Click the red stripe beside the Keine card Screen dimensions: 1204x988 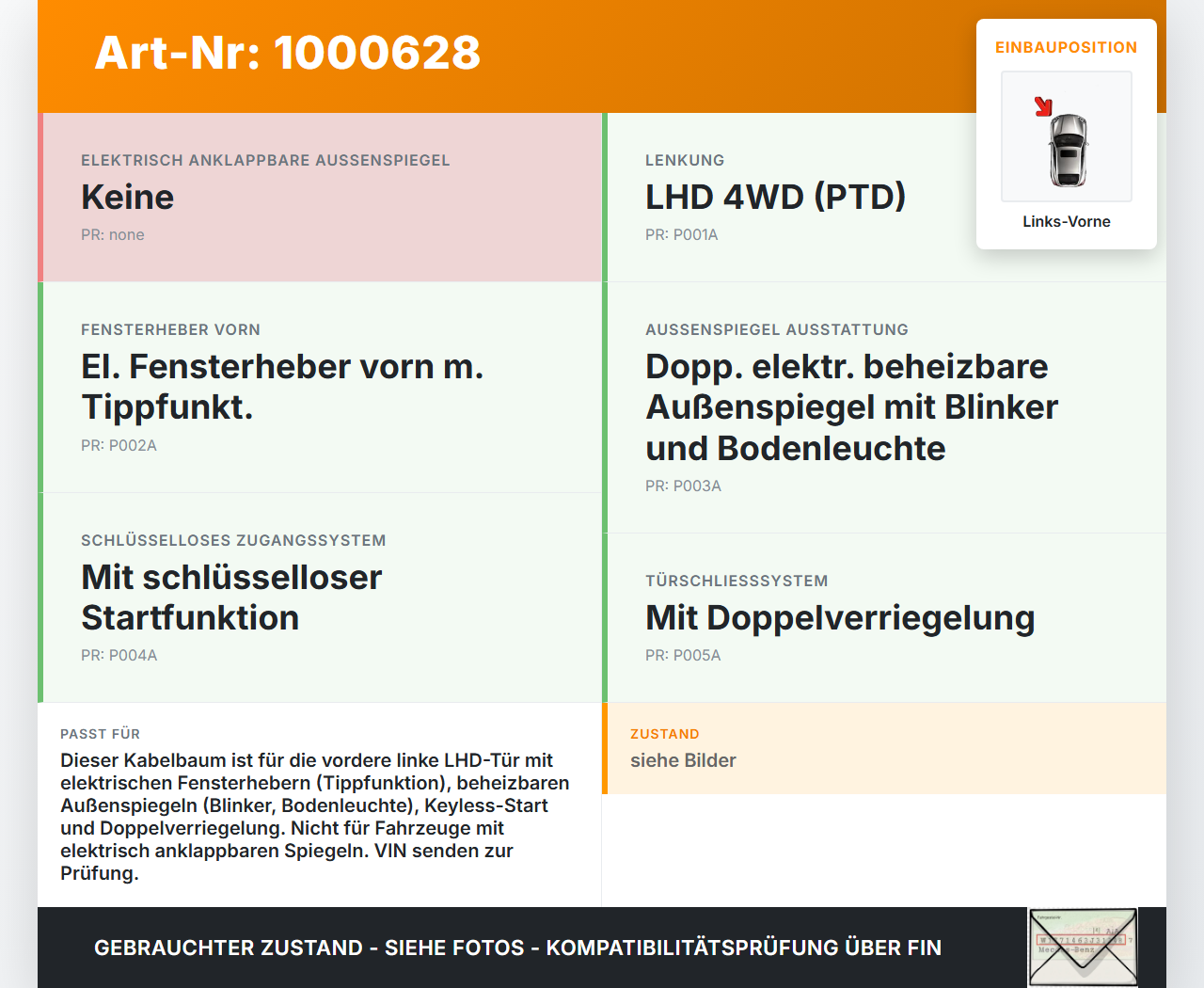point(40,197)
